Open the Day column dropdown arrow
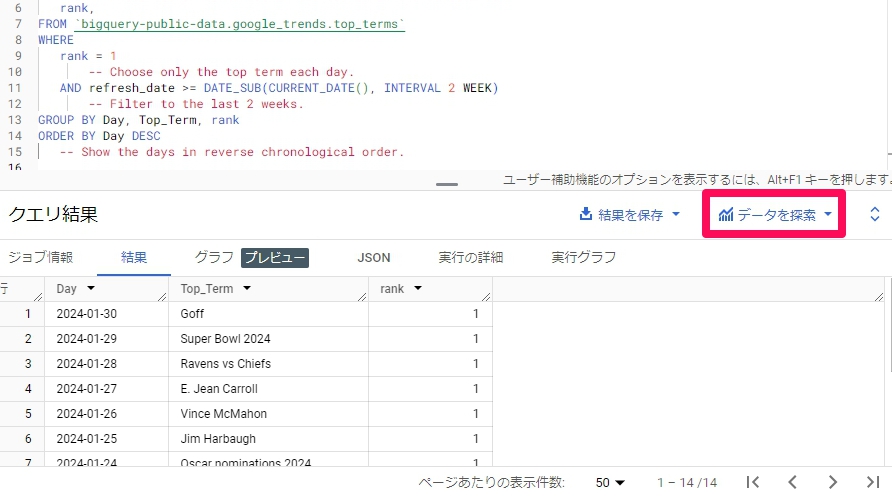Screen dimensions: 892x497 point(91,288)
